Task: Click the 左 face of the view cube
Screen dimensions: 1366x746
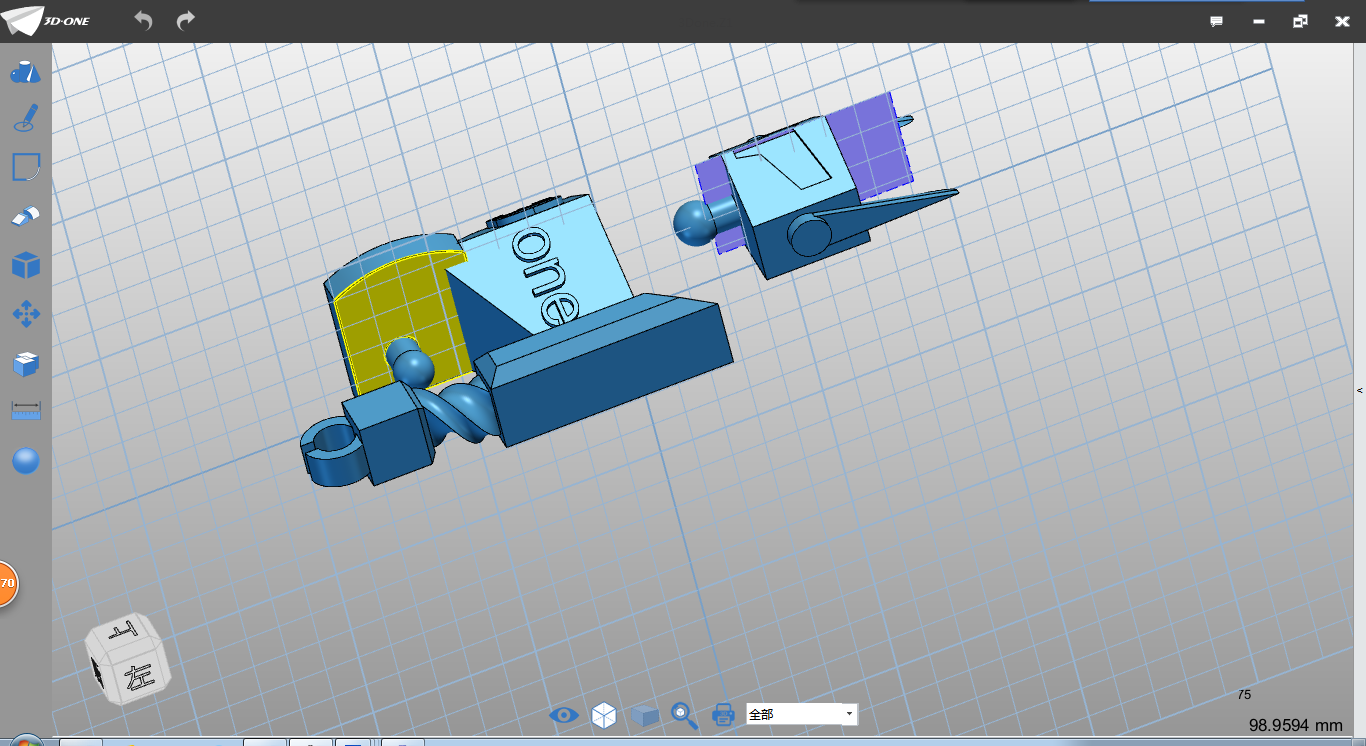Action: click(x=137, y=679)
